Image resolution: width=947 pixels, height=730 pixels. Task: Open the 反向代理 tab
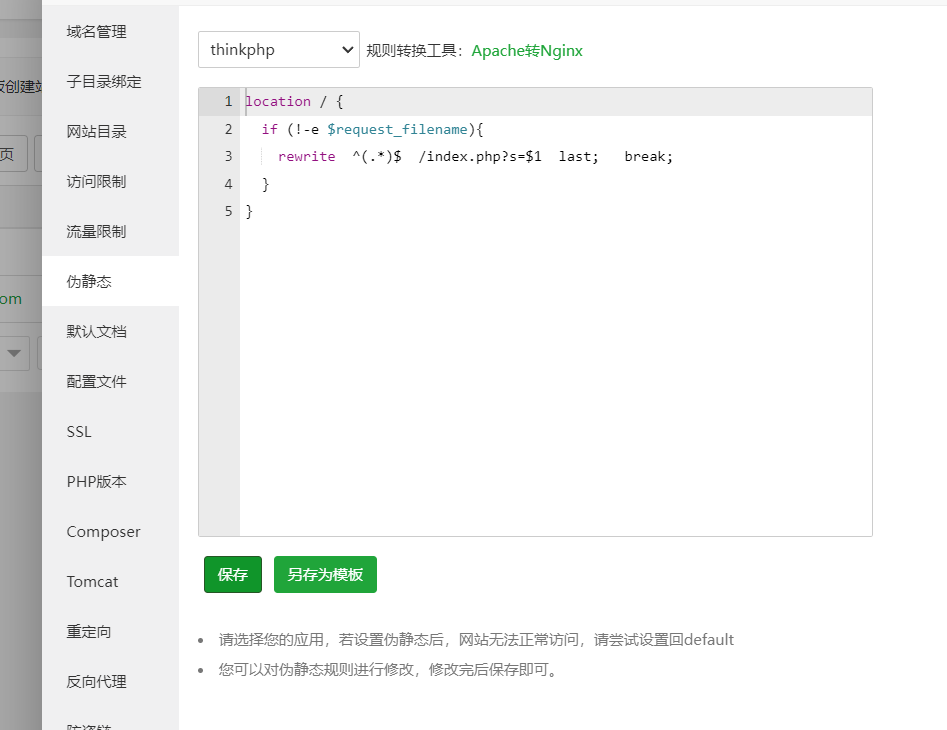click(x=97, y=682)
